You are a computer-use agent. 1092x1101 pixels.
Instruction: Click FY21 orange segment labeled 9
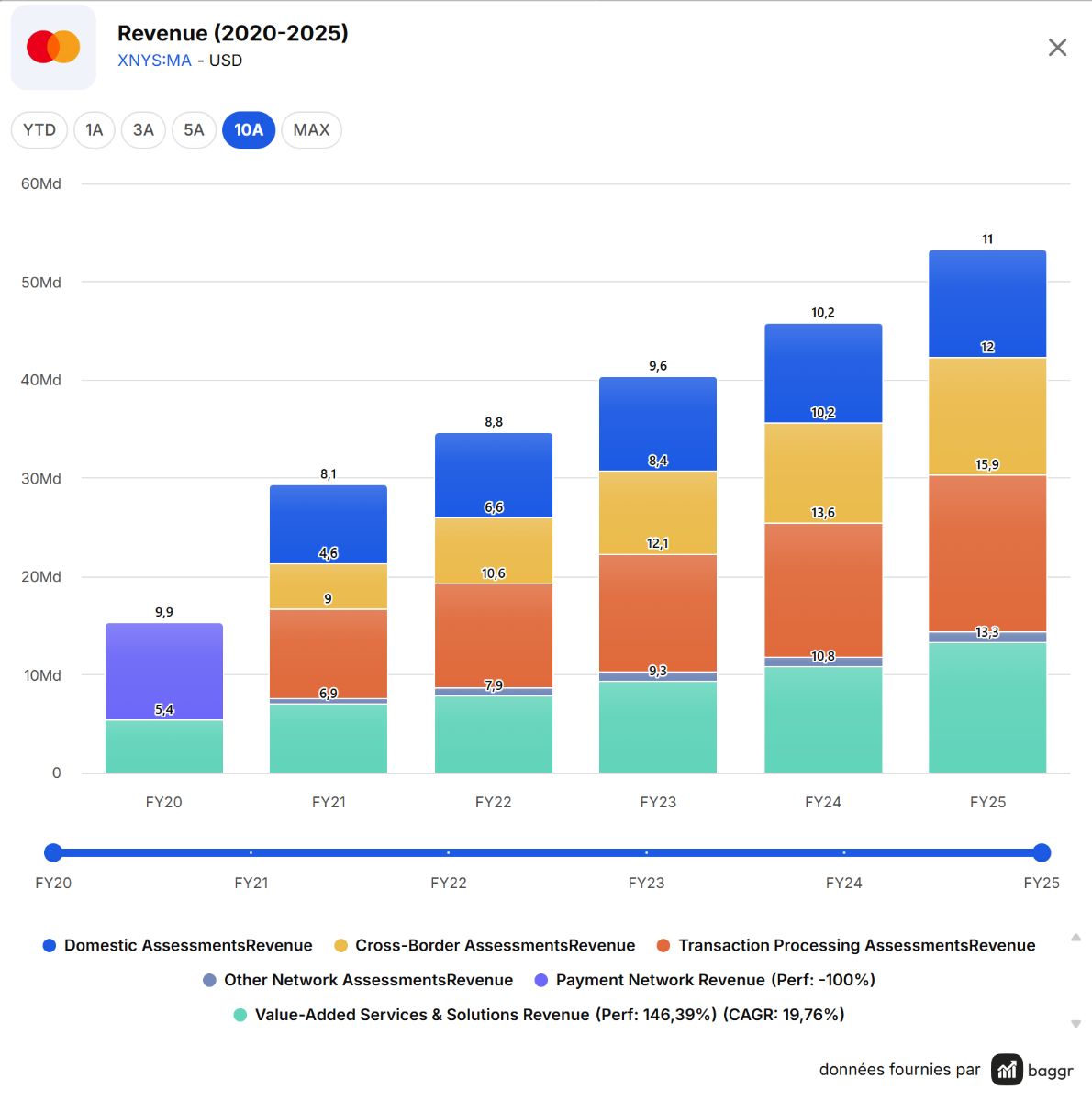pos(329,653)
